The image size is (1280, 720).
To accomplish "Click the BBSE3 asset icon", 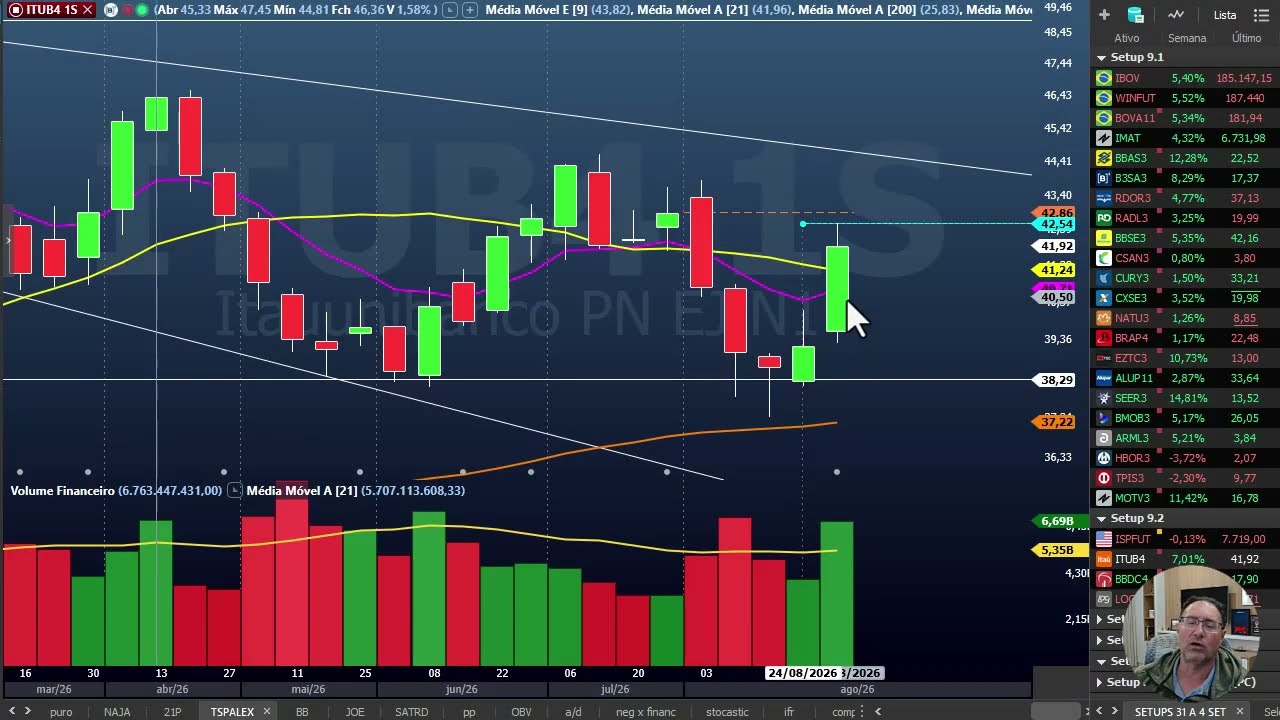I will [1104, 238].
